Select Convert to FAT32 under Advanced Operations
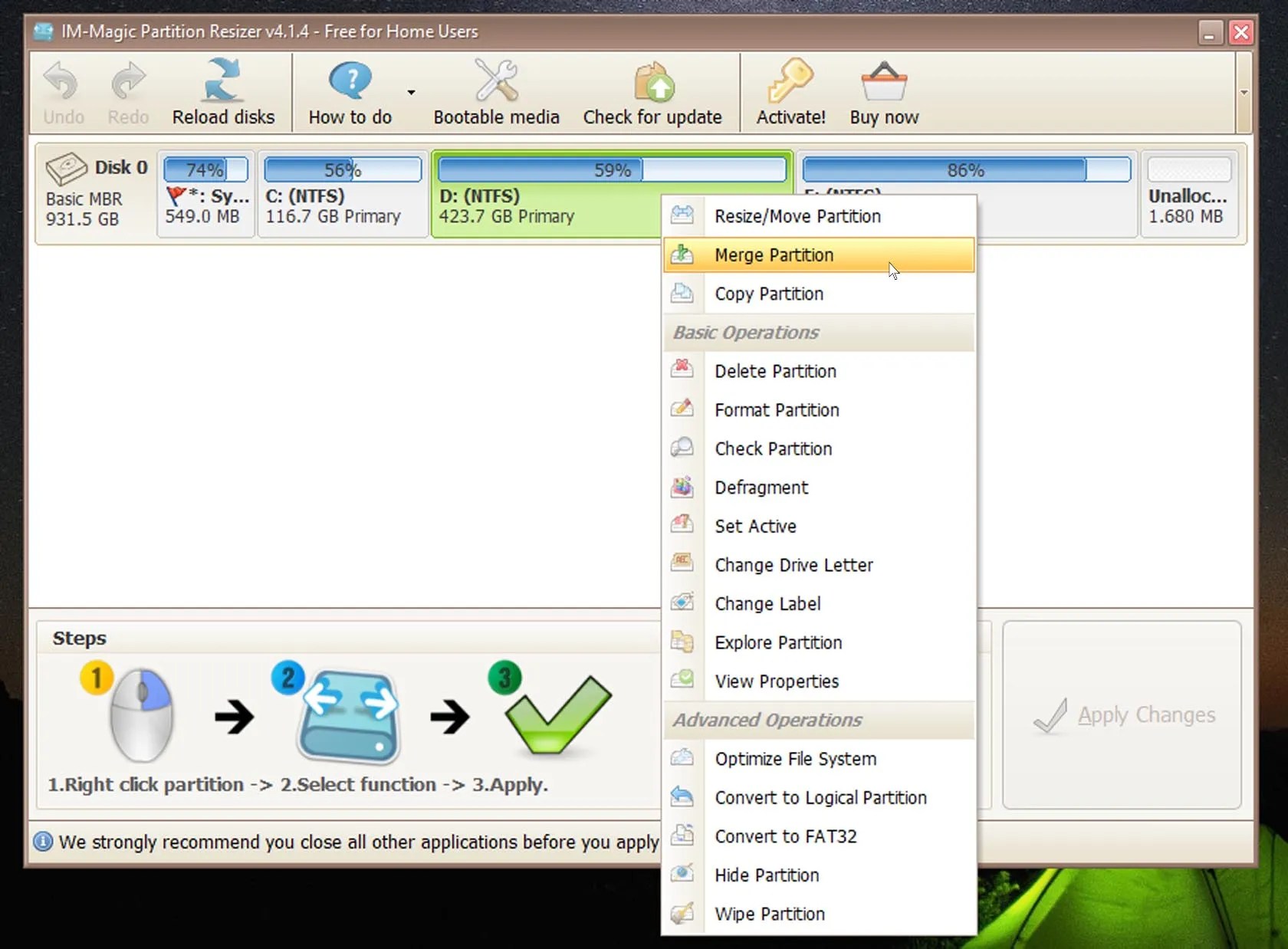 point(785,836)
